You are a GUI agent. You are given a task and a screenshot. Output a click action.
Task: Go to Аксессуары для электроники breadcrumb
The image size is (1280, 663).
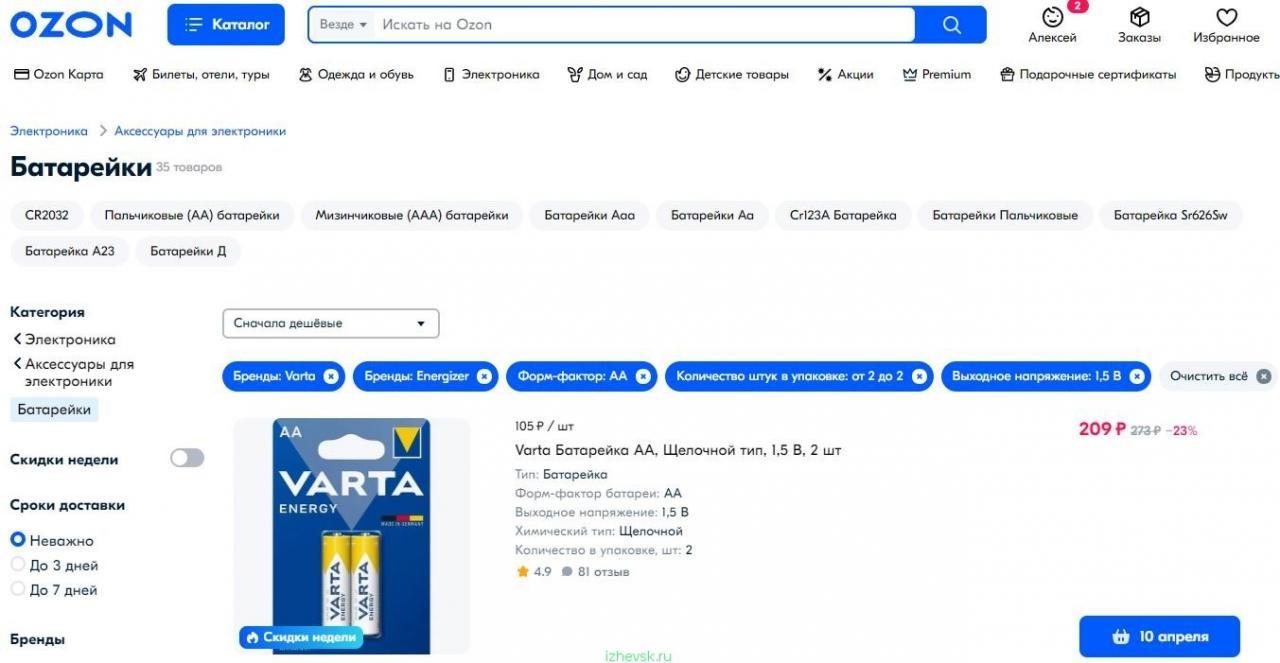tap(200, 131)
